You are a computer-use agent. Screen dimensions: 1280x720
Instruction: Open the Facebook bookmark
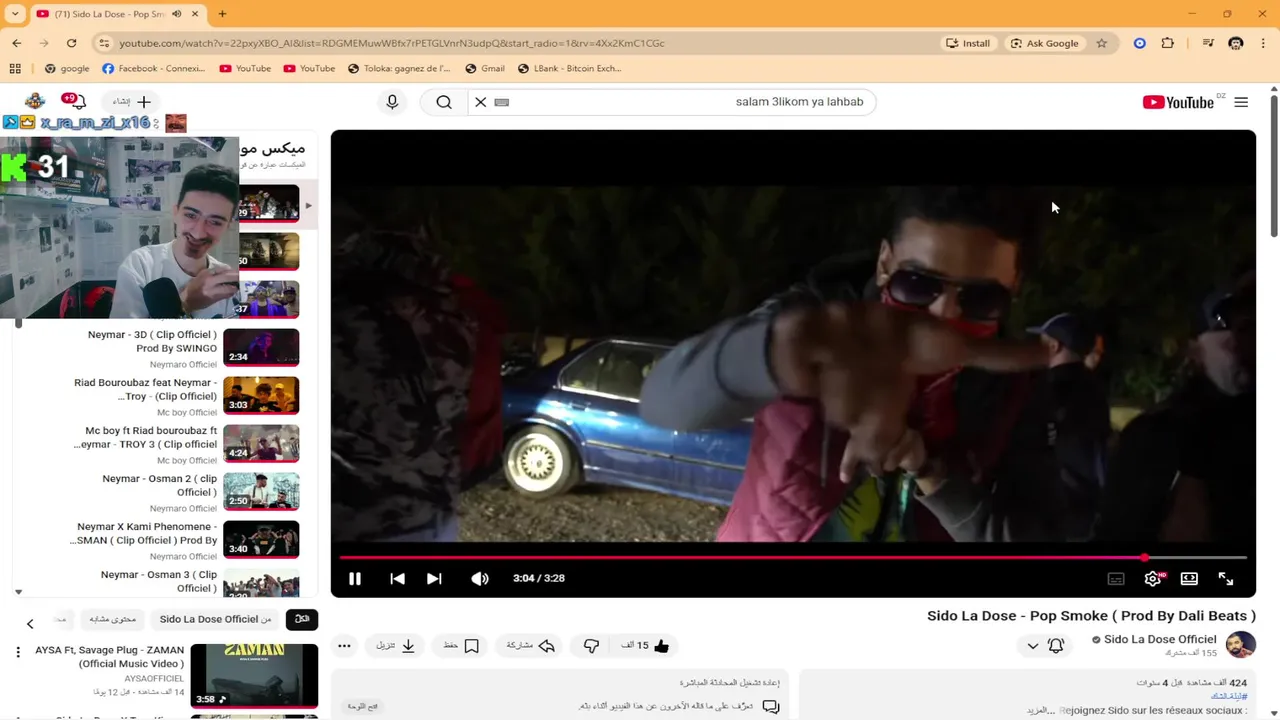(153, 68)
